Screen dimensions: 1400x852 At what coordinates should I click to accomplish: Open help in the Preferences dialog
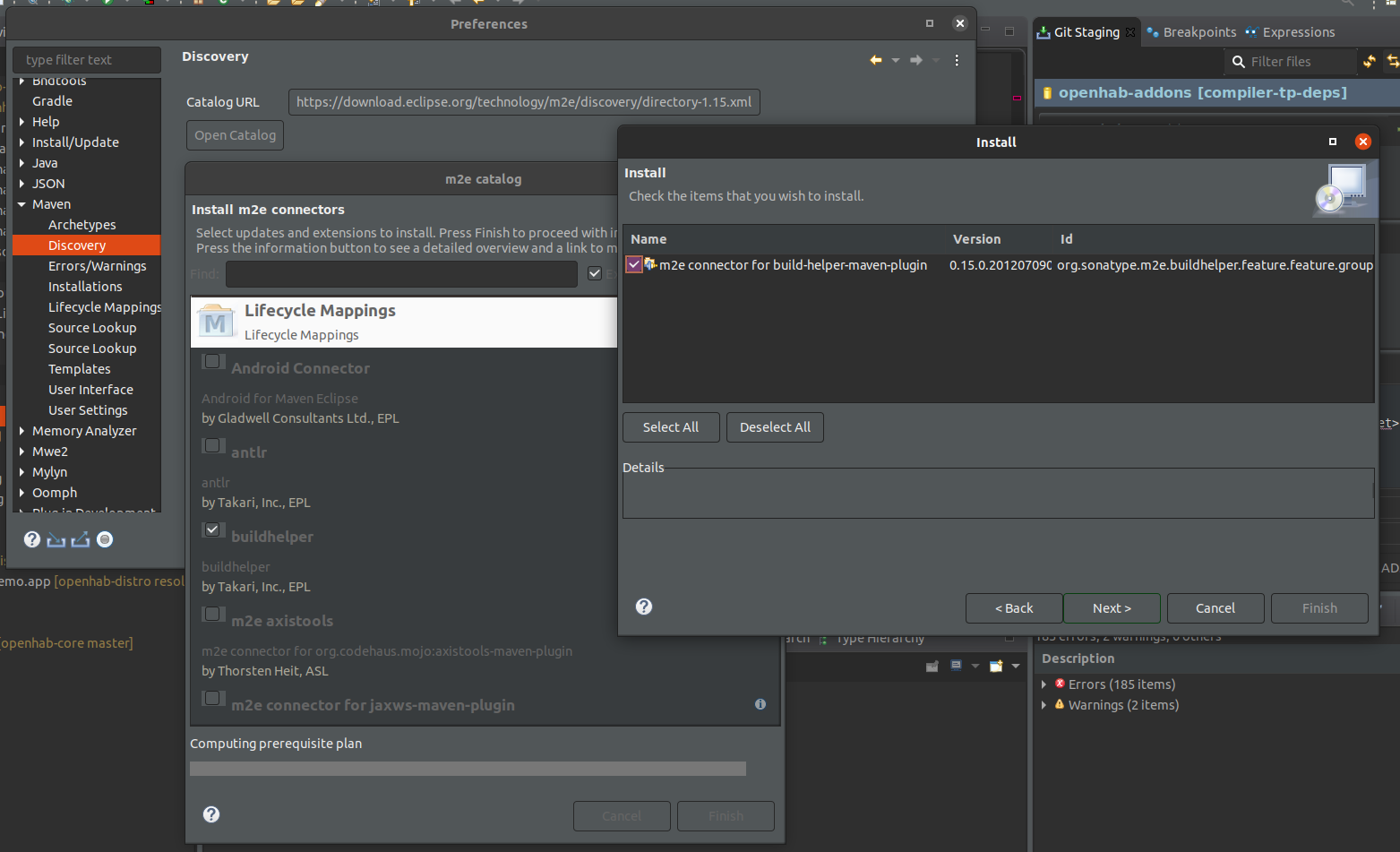31,539
